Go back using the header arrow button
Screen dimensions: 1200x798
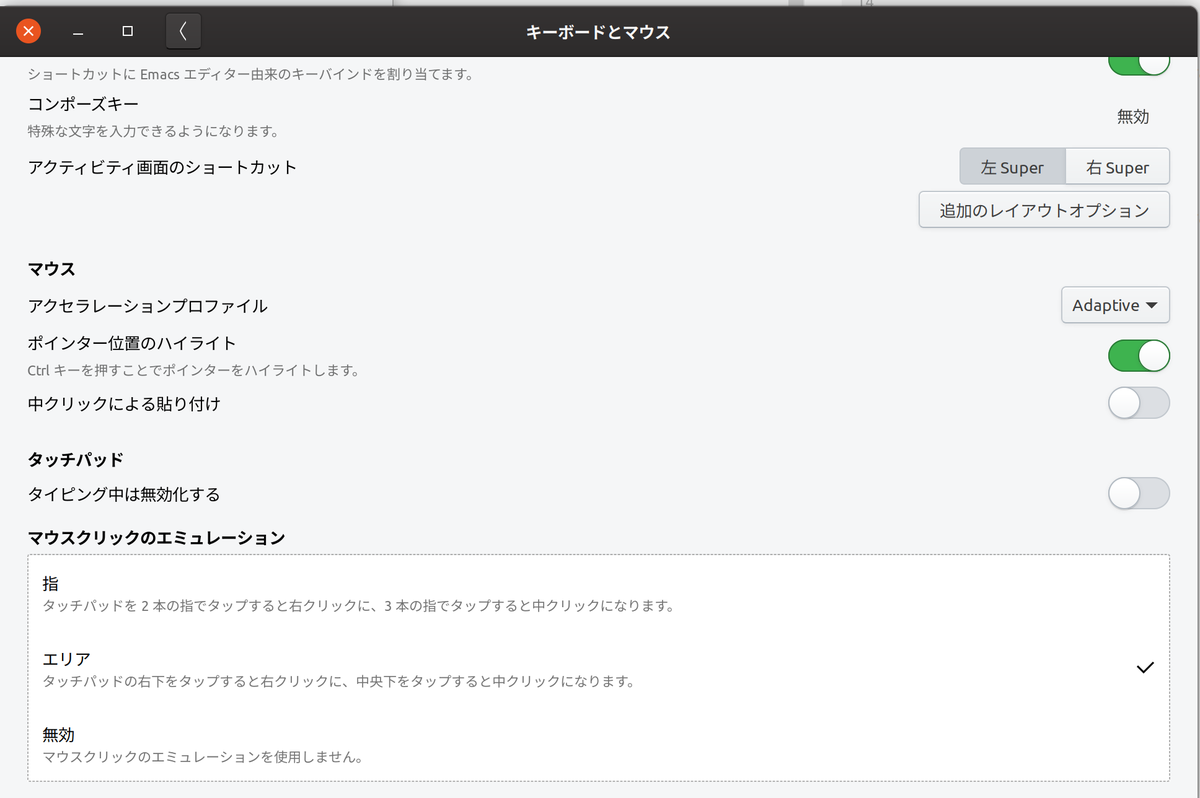point(183,31)
